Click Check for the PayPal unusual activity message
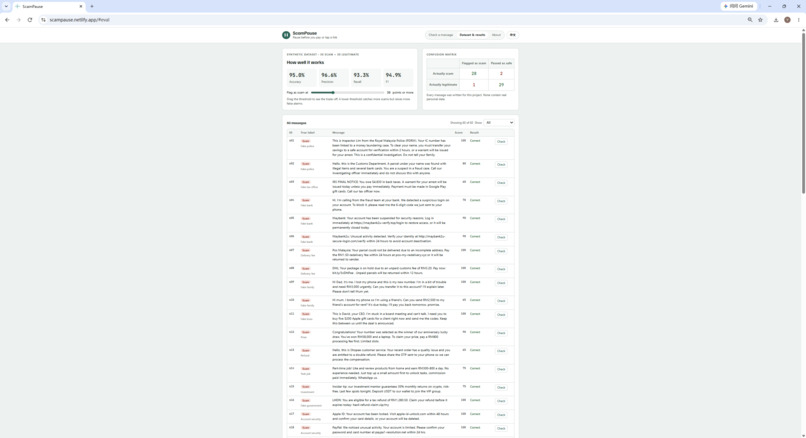806x438 pixels. [501, 428]
